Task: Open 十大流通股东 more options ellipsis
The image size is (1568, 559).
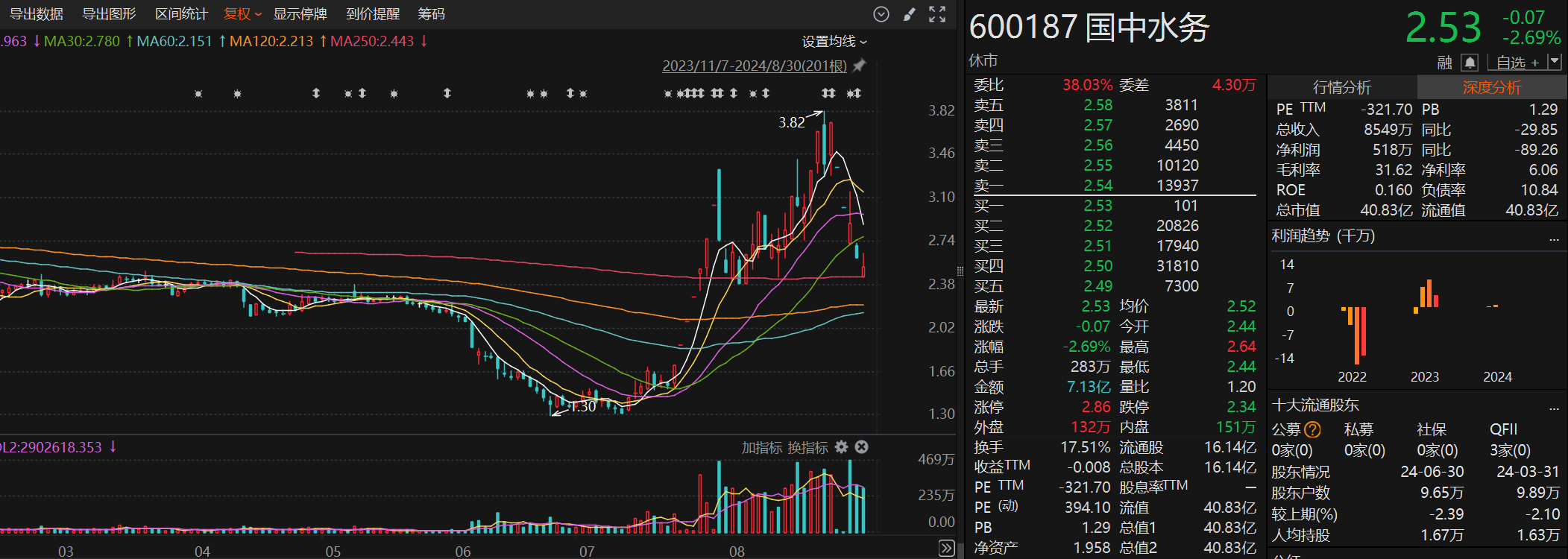Action: 1554,408
